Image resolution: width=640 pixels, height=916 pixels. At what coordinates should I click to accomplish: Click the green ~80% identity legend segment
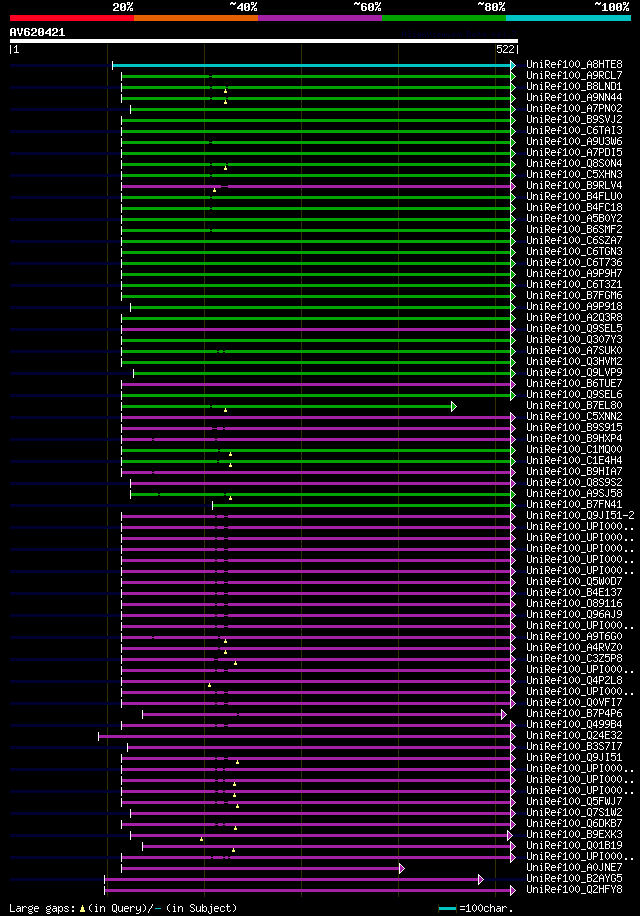(x=444, y=18)
